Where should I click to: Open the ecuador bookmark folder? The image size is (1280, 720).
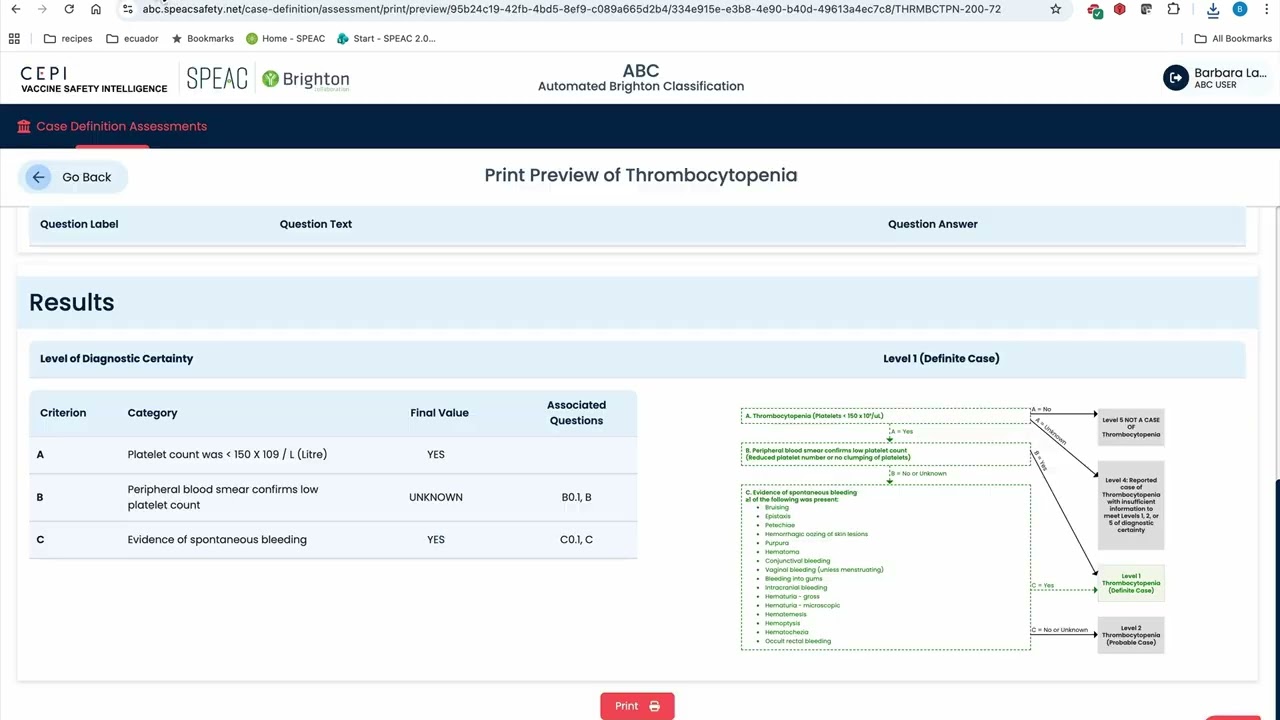(x=132, y=39)
